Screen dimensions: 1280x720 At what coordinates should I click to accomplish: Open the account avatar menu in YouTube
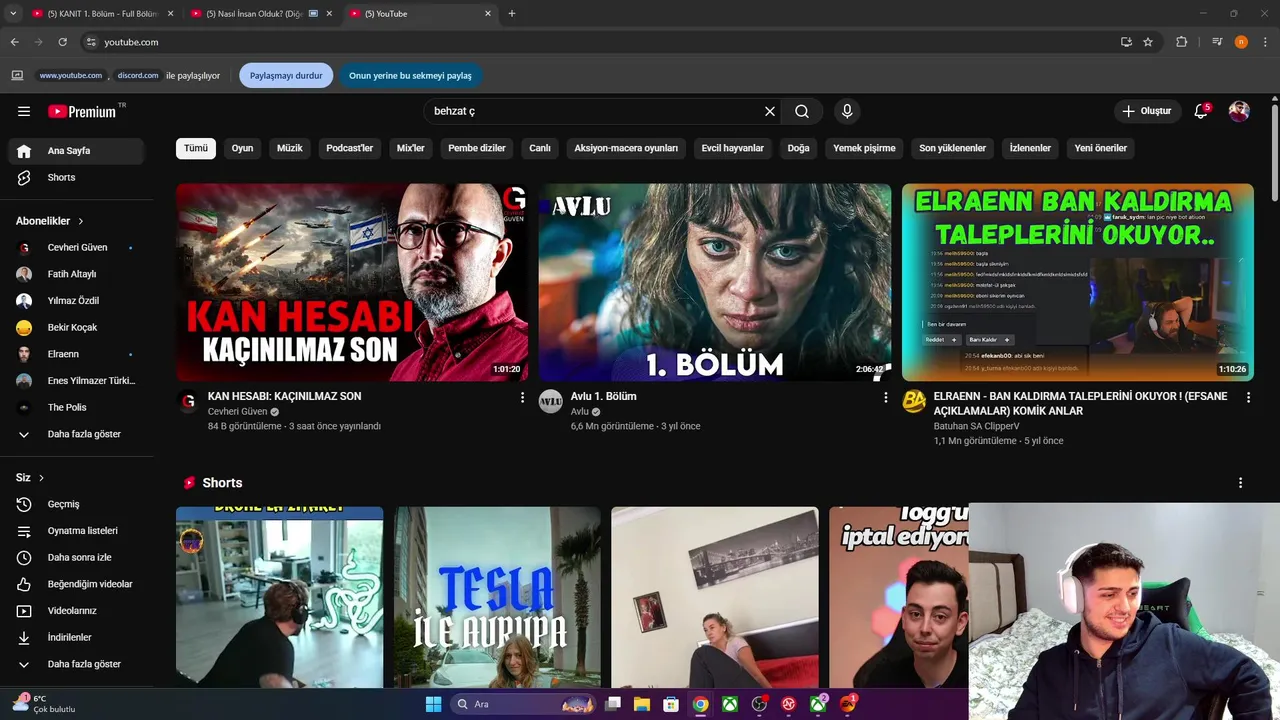pos(1239,111)
